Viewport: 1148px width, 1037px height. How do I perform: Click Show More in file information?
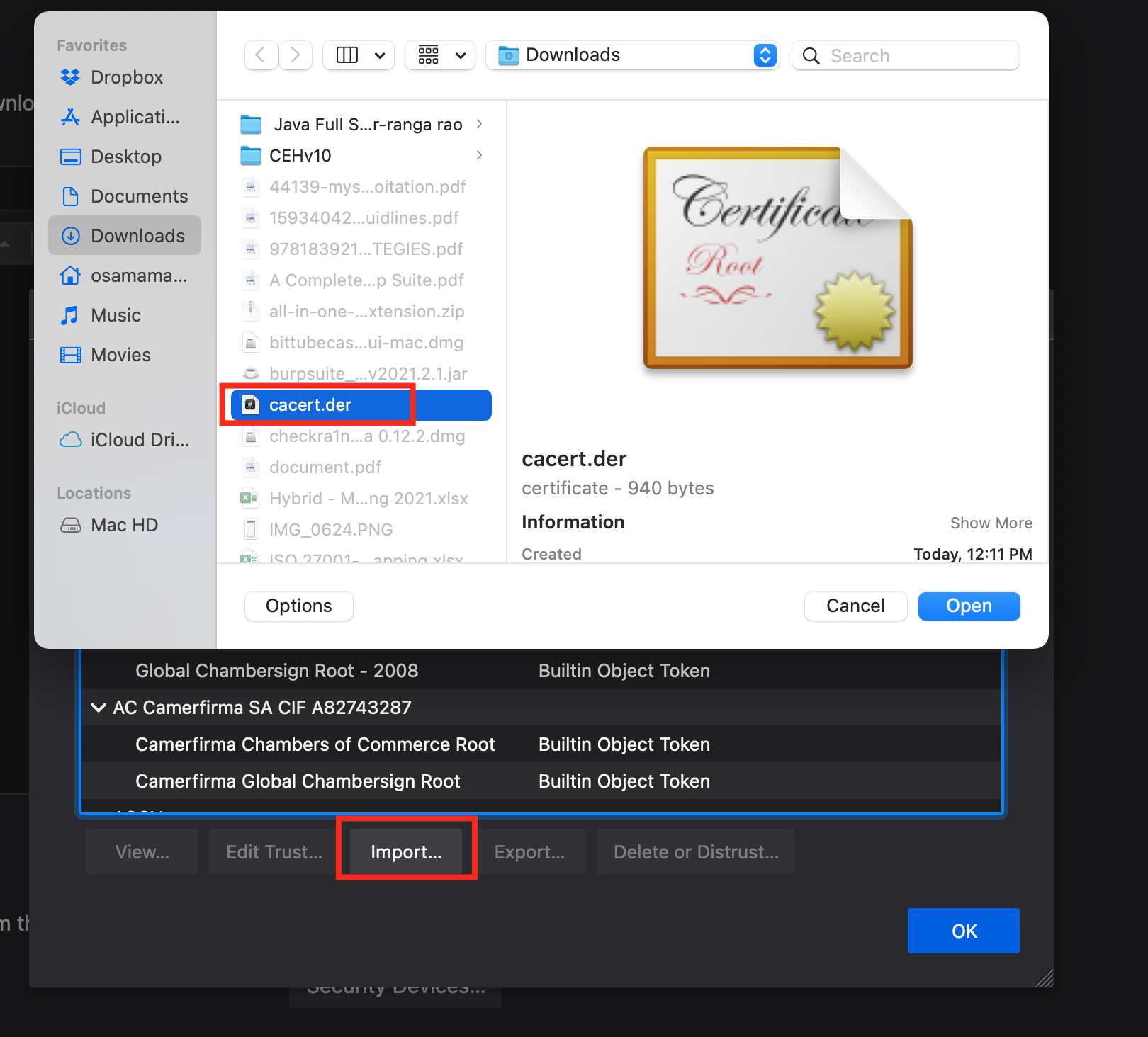pos(990,523)
